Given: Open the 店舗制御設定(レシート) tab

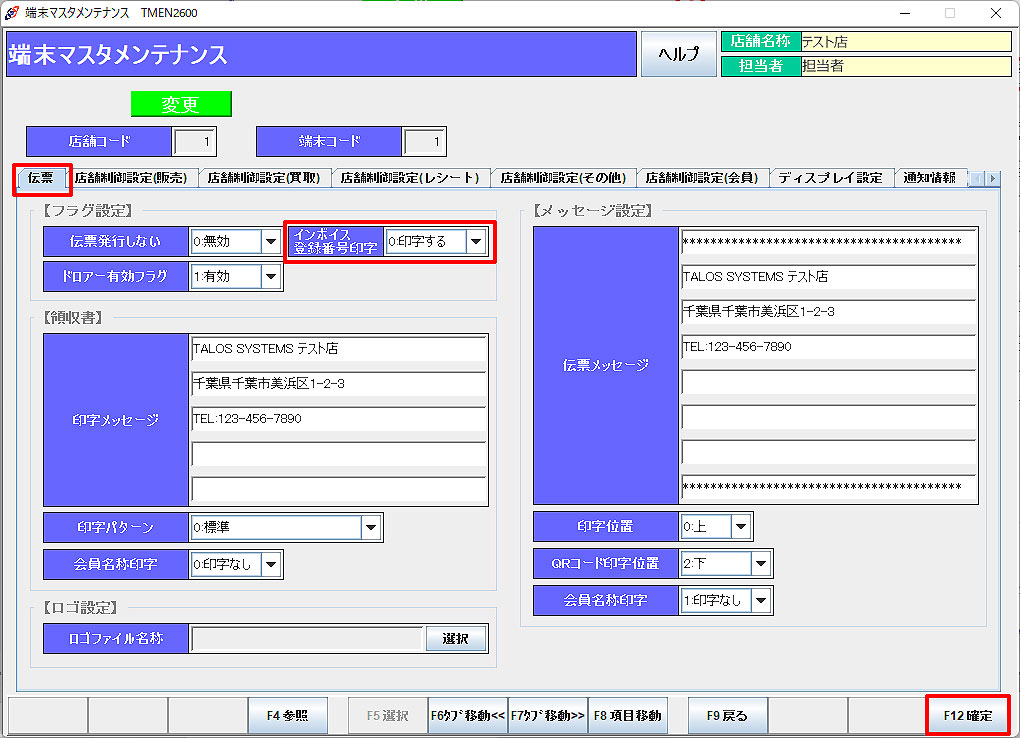Looking at the screenshot, I should pos(410,178).
